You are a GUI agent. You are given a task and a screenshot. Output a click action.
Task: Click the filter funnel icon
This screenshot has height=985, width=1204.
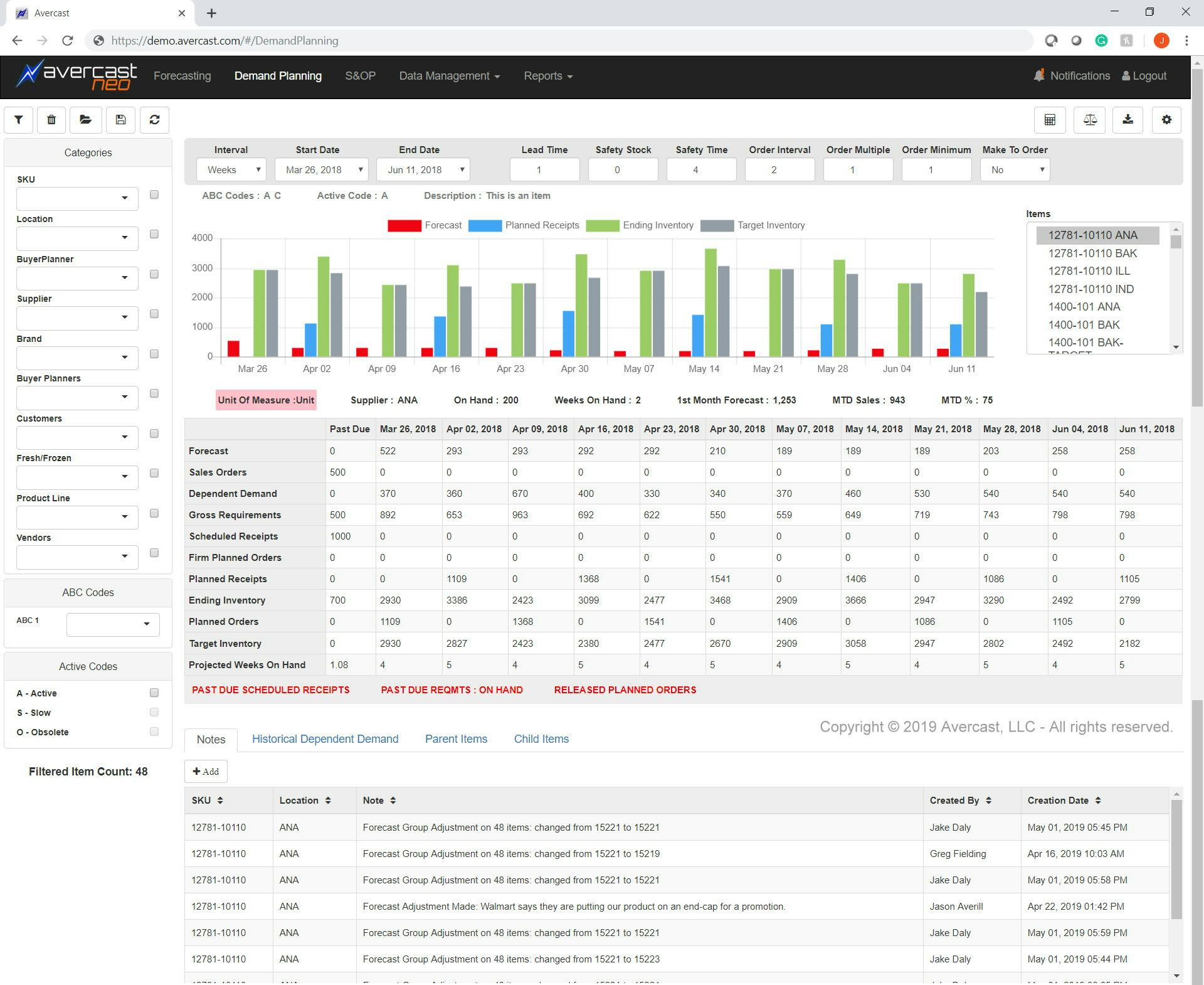point(19,120)
